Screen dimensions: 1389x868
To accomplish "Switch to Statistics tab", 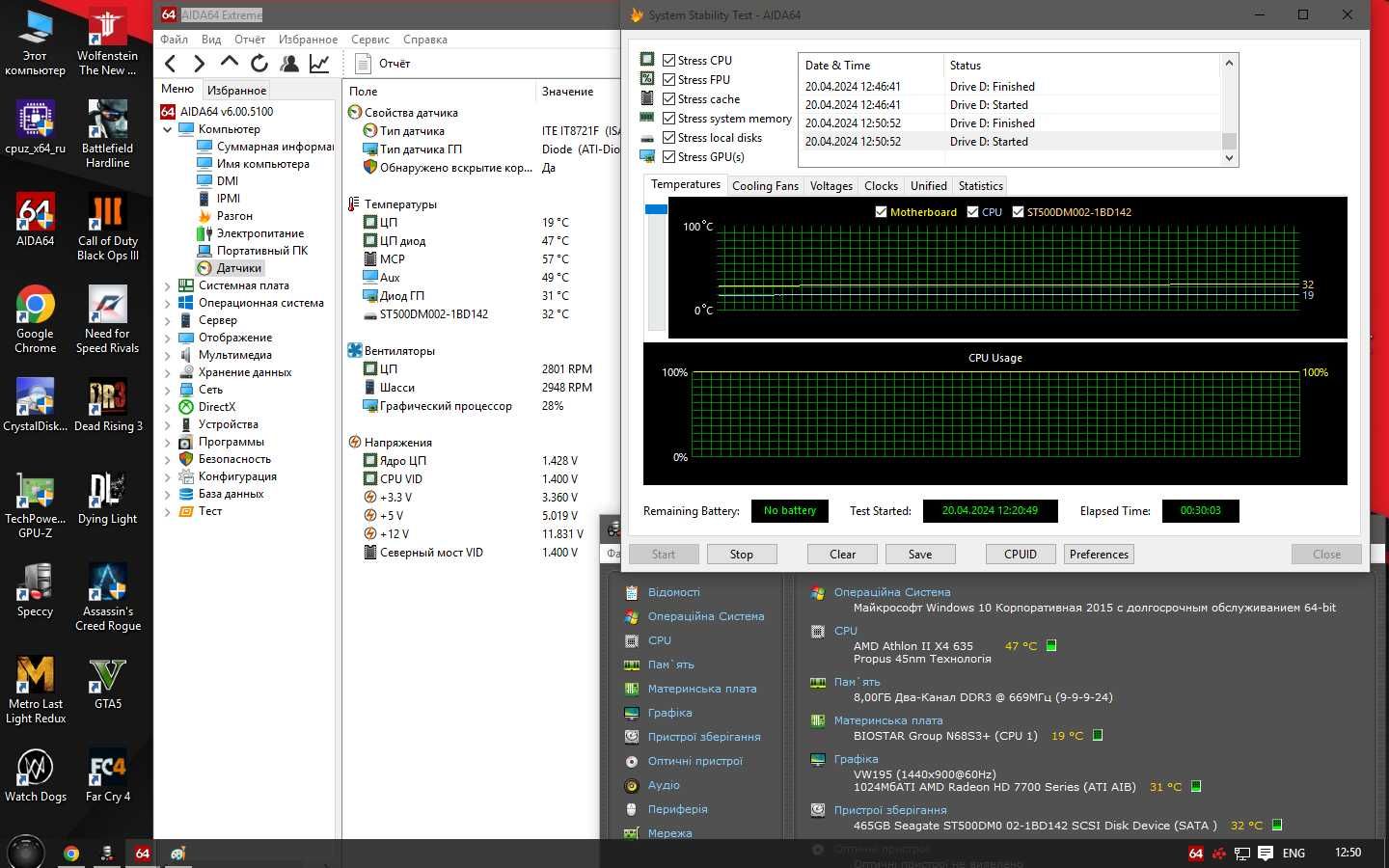I will coord(980,186).
